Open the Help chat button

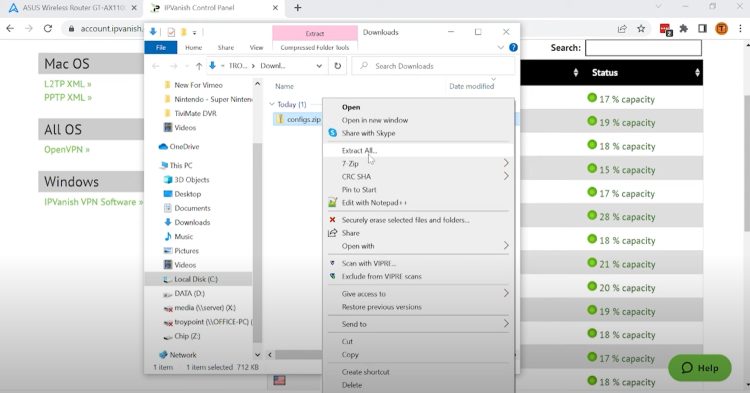click(700, 368)
